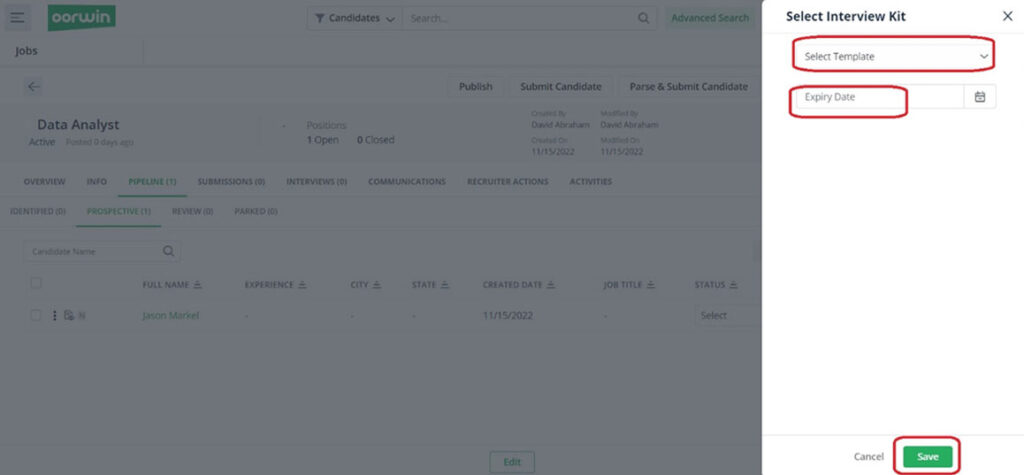Tick the select-all candidates checkbox

coord(36,283)
